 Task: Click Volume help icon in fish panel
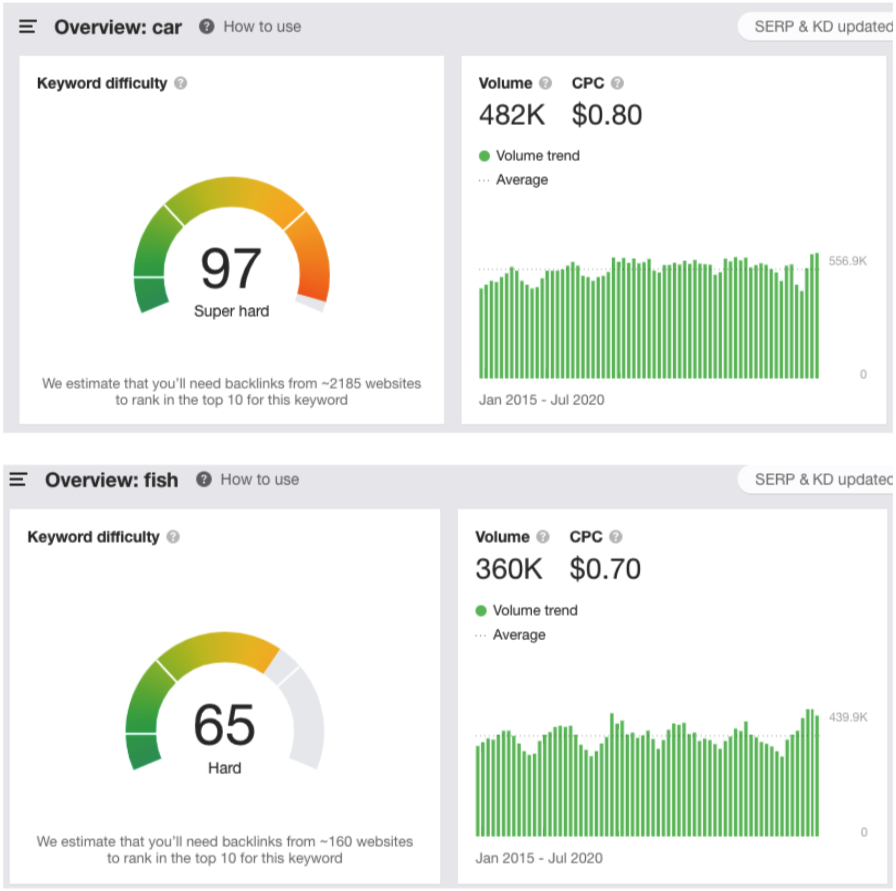pos(543,537)
